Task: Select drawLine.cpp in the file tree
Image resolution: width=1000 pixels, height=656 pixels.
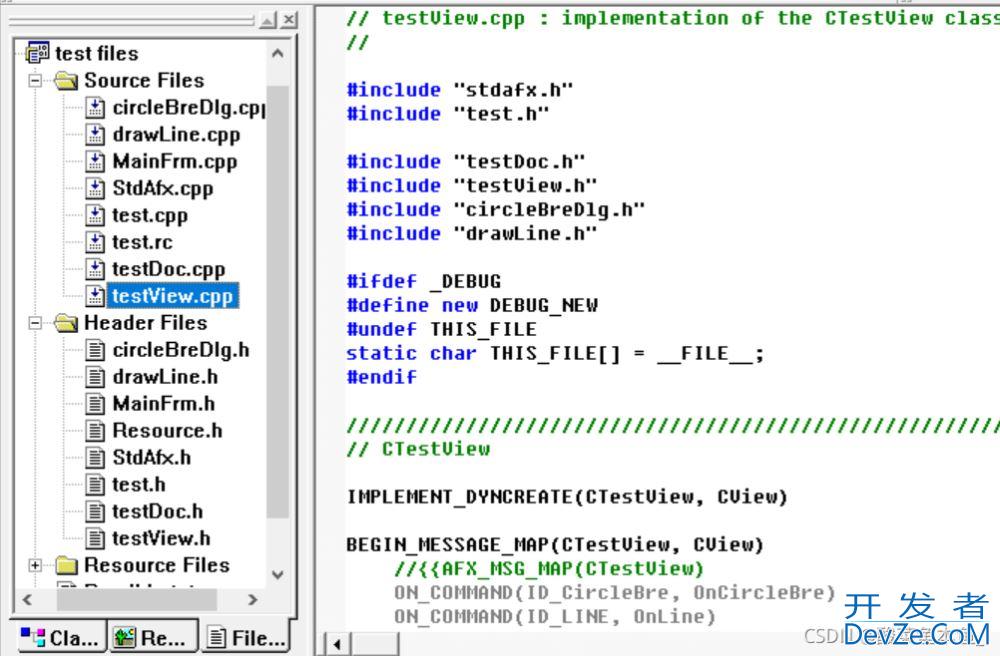Action: tap(176, 135)
